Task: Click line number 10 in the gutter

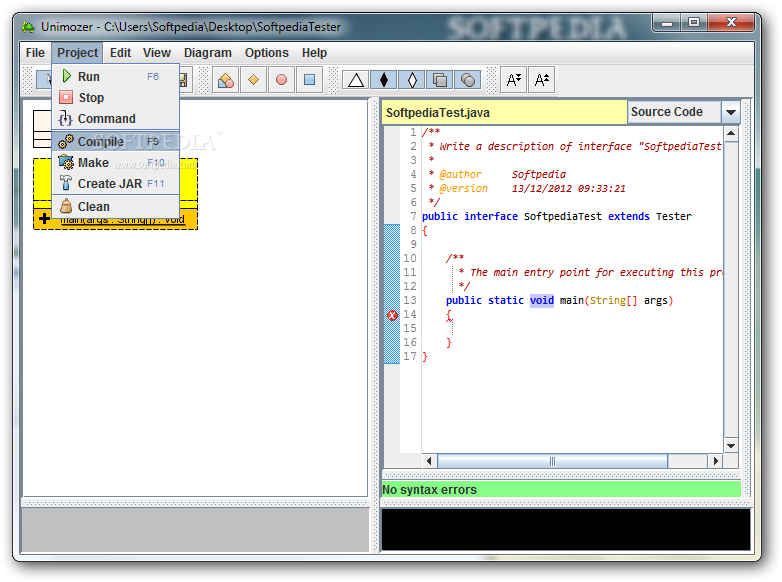Action: (x=409, y=258)
